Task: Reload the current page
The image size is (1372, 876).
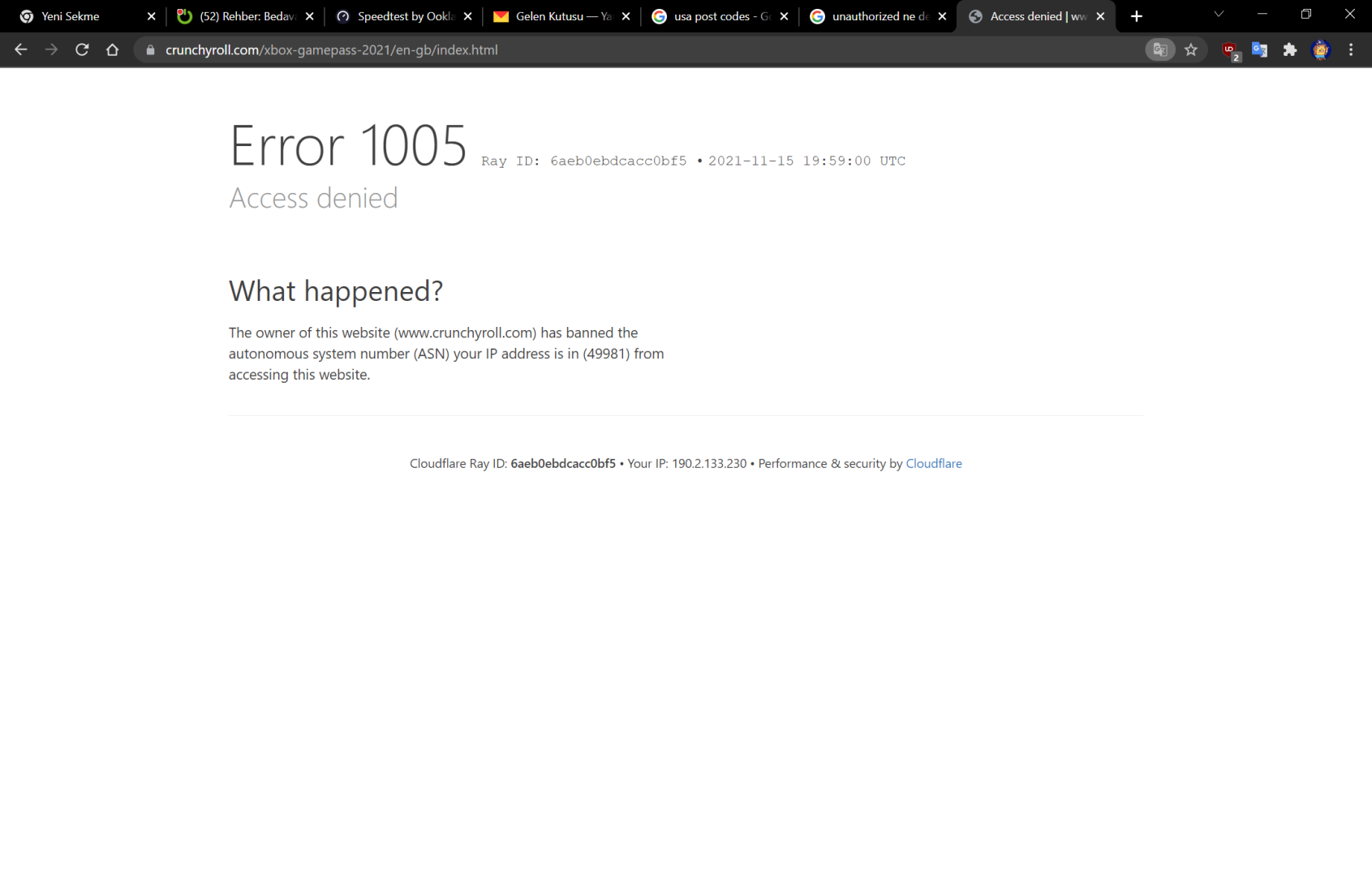Action: click(x=82, y=49)
